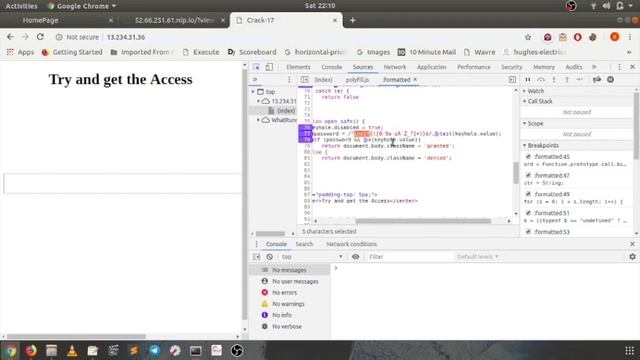This screenshot has height=360, width=640.
Task: Open the Opera-style red extension icon
Action: click(x=578, y=37)
